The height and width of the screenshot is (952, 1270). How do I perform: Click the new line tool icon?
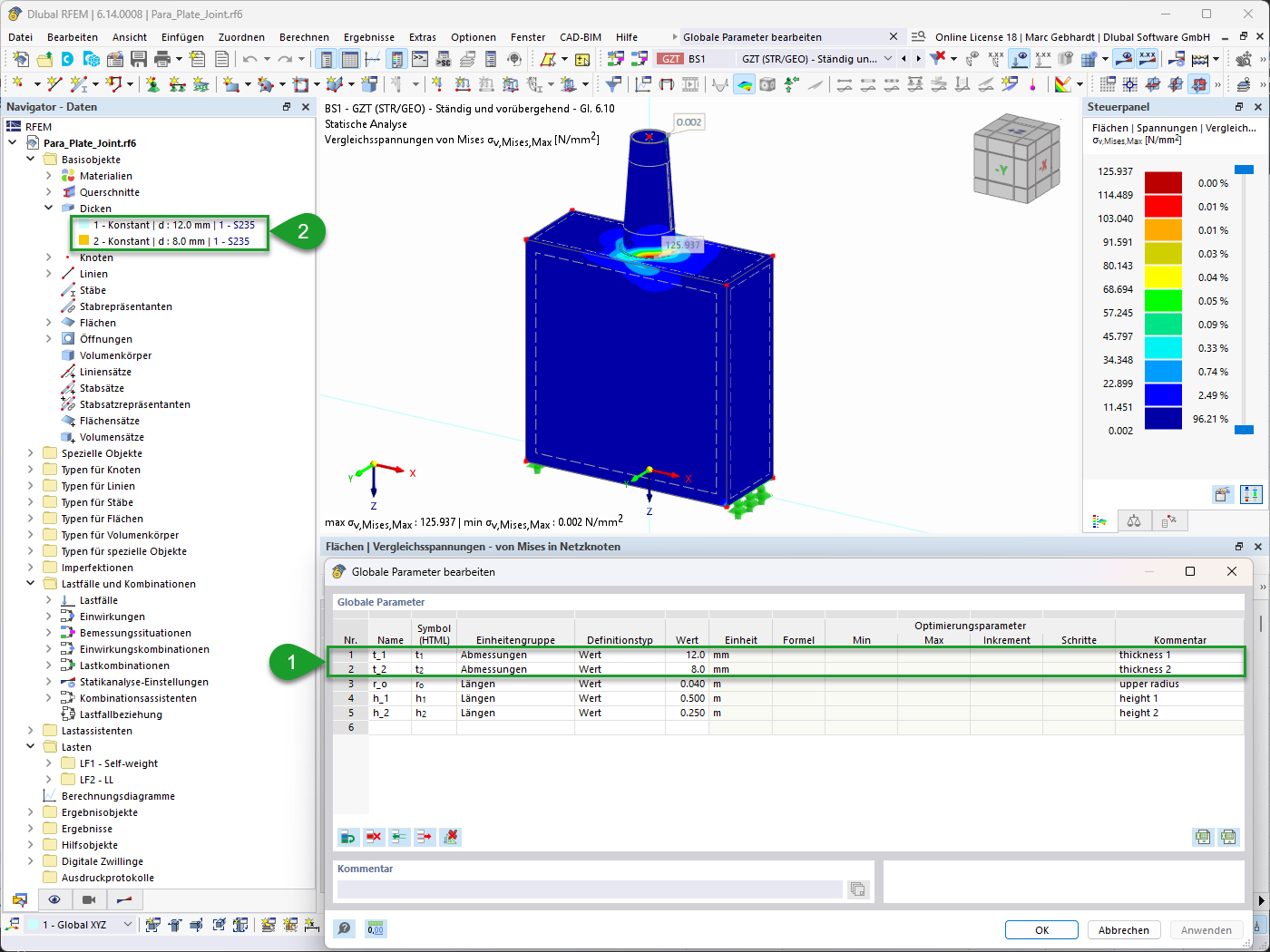(x=54, y=84)
